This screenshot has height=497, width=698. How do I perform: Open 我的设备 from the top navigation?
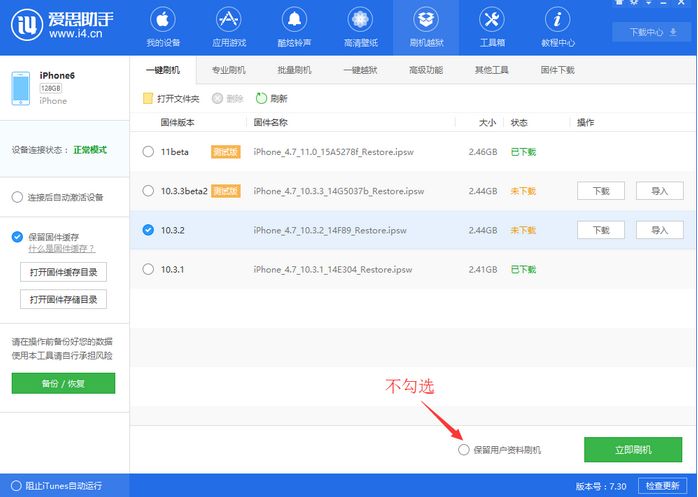coord(163,27)
